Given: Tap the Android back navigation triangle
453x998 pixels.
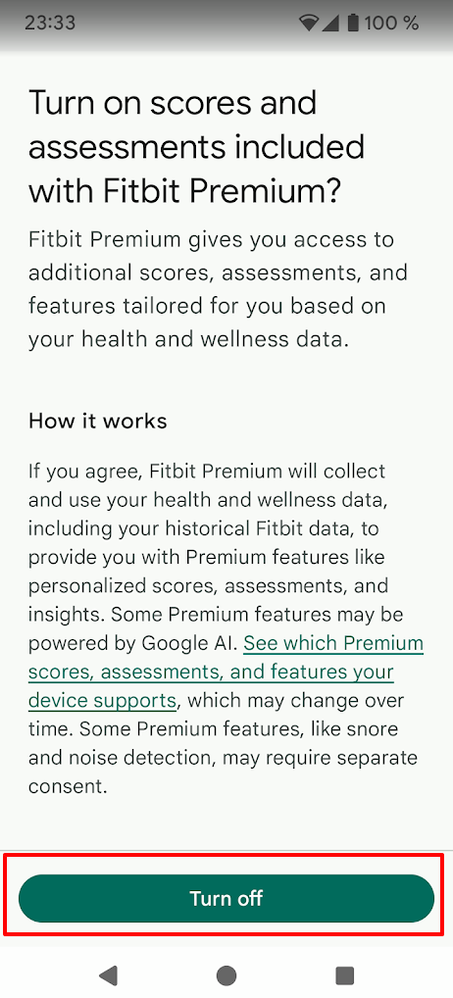Looking at the screenshot, I should (109, 974).
